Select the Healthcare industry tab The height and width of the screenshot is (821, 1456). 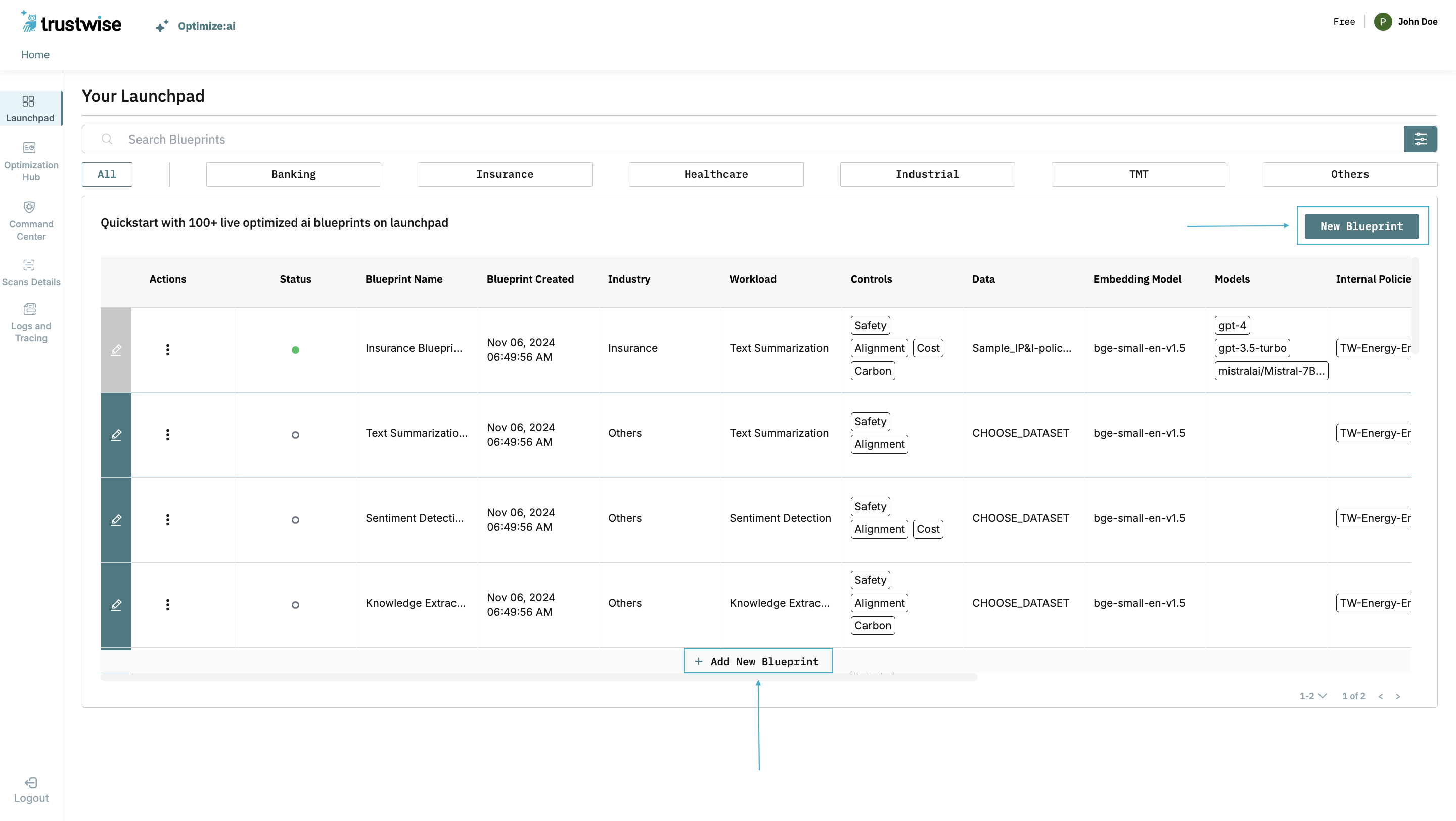tap(715, 174)
